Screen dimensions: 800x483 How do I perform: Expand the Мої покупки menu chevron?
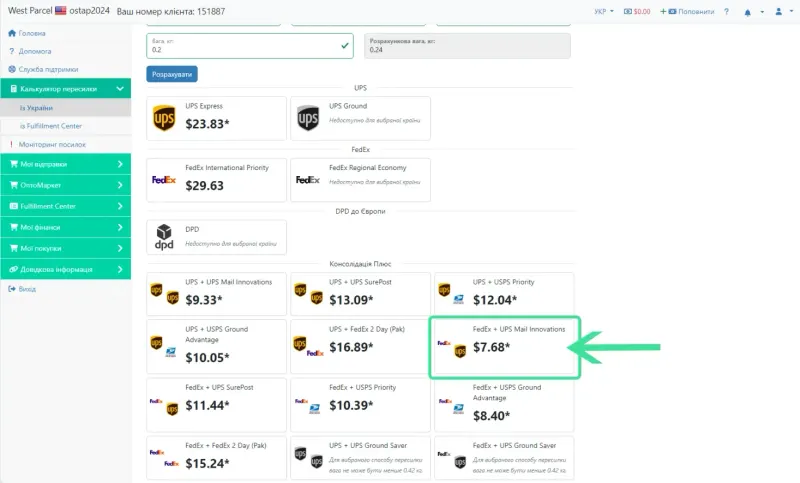pyautogui.click(x=120, y=248)
